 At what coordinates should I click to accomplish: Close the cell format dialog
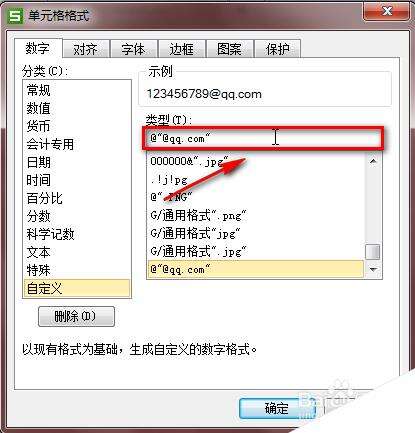[x=386, y=12]
